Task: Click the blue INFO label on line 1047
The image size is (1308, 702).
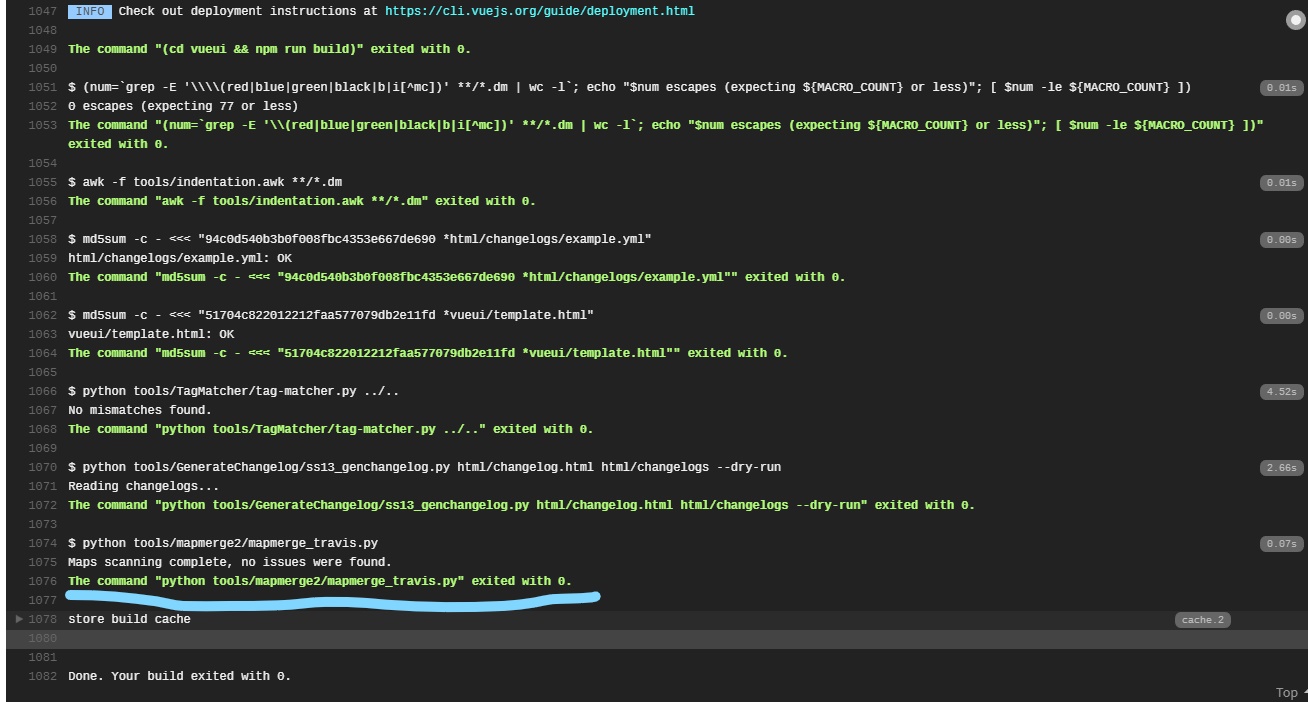Action: click(x=89, y=11)
